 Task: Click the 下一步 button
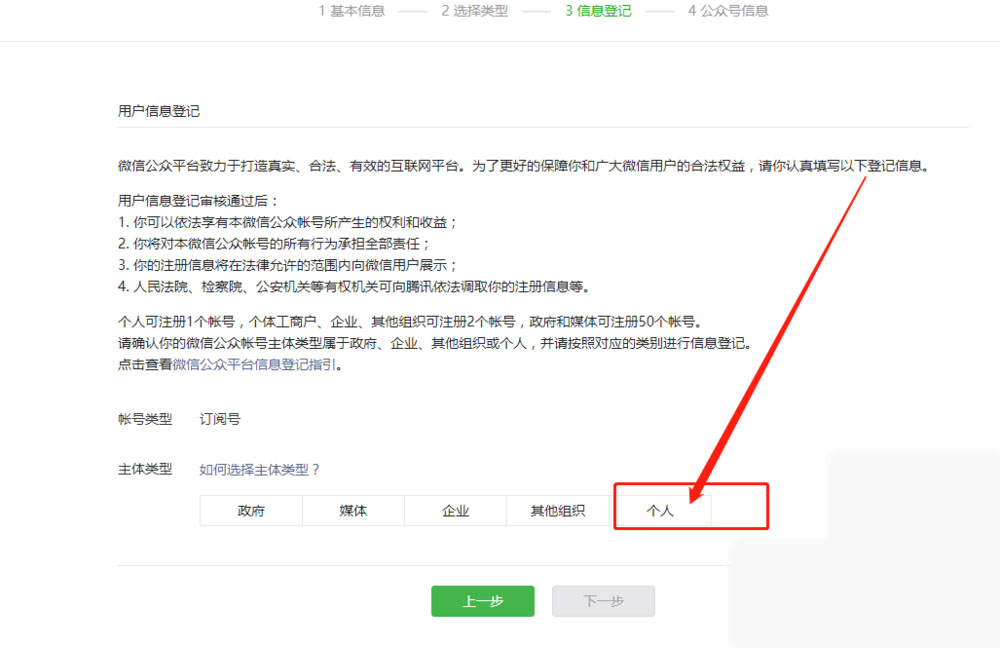click(603, 601)
